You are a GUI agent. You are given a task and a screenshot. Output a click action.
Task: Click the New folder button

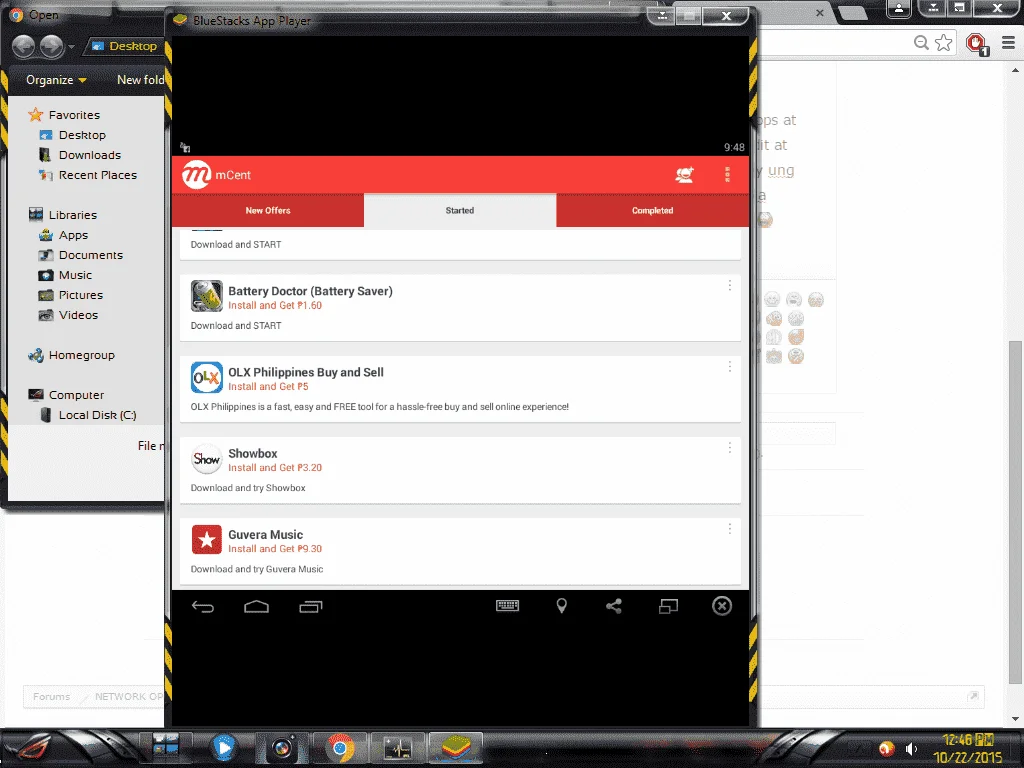(140, 80)
